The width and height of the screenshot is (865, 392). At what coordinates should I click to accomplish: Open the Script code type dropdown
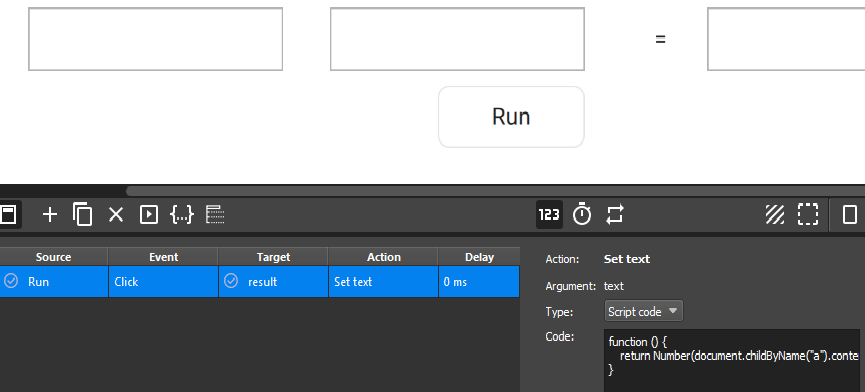(x=644, y=311)
